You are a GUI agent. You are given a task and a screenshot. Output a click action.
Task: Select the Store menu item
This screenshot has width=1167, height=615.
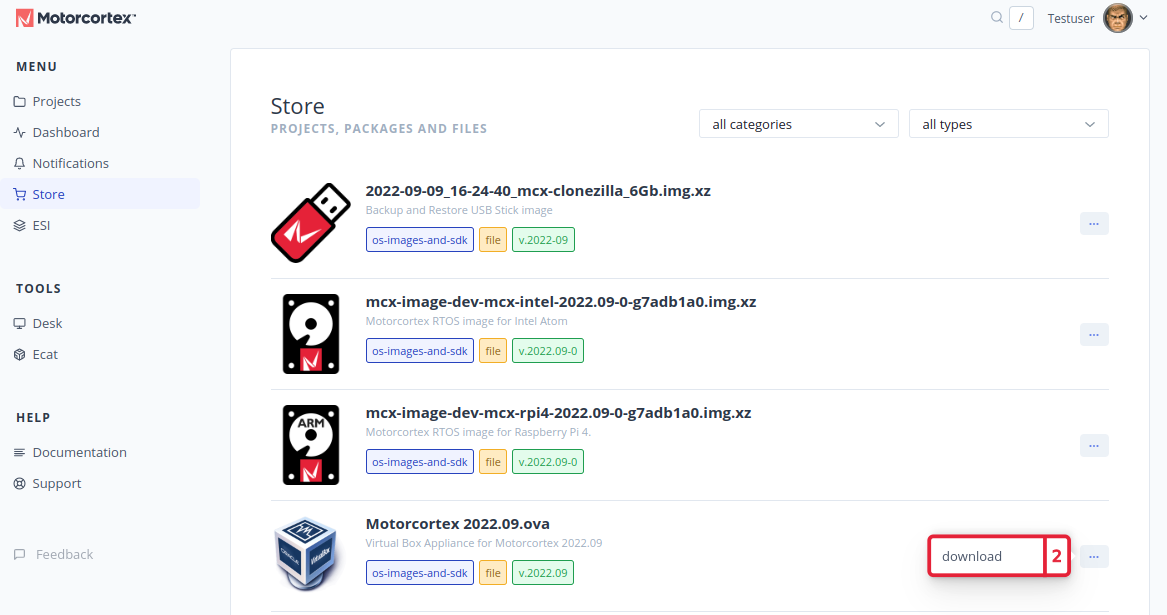(x=100, y=194)
